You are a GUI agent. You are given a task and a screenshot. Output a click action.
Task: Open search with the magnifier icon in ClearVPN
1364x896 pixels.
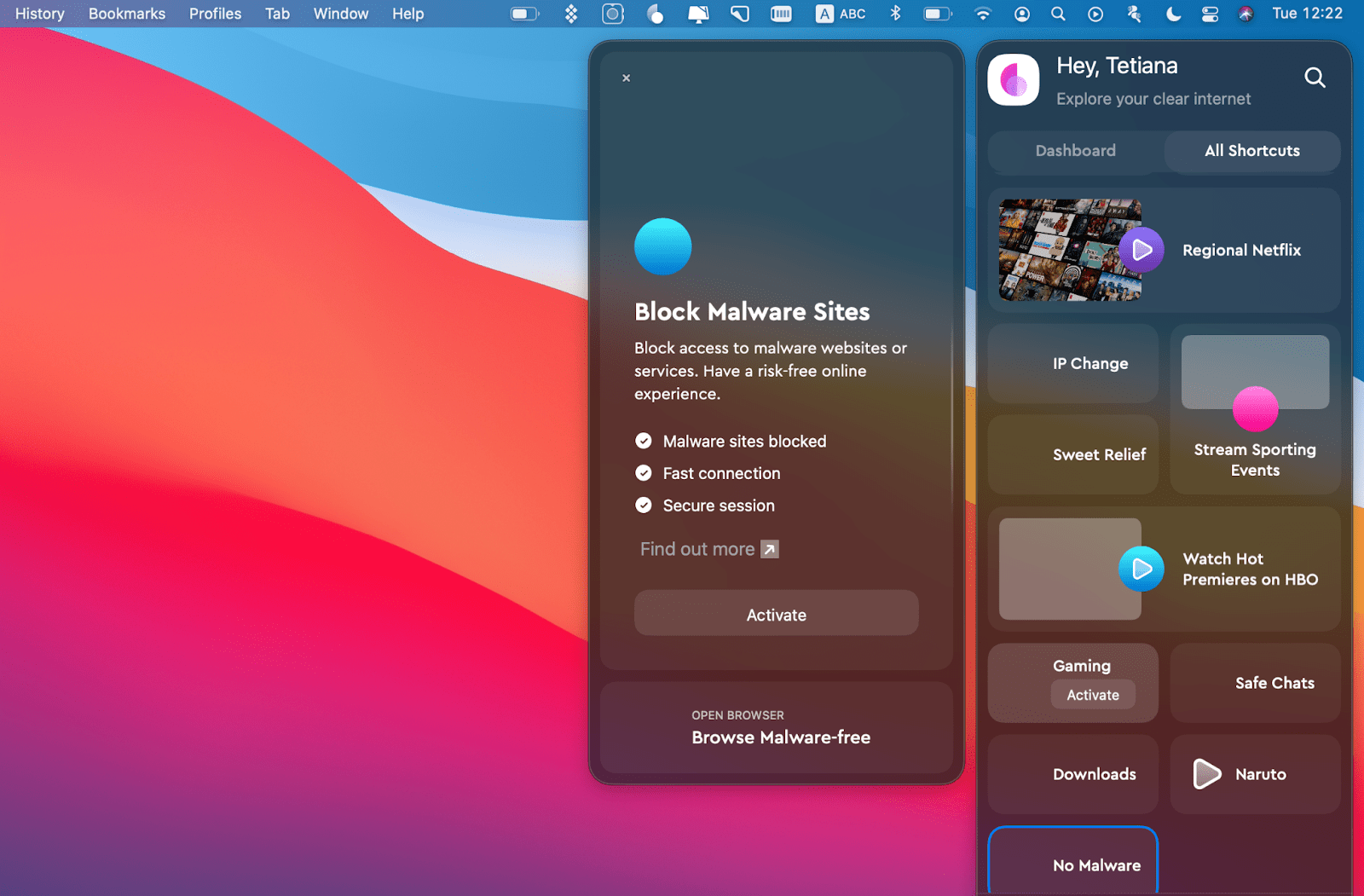click(1315, 78)
